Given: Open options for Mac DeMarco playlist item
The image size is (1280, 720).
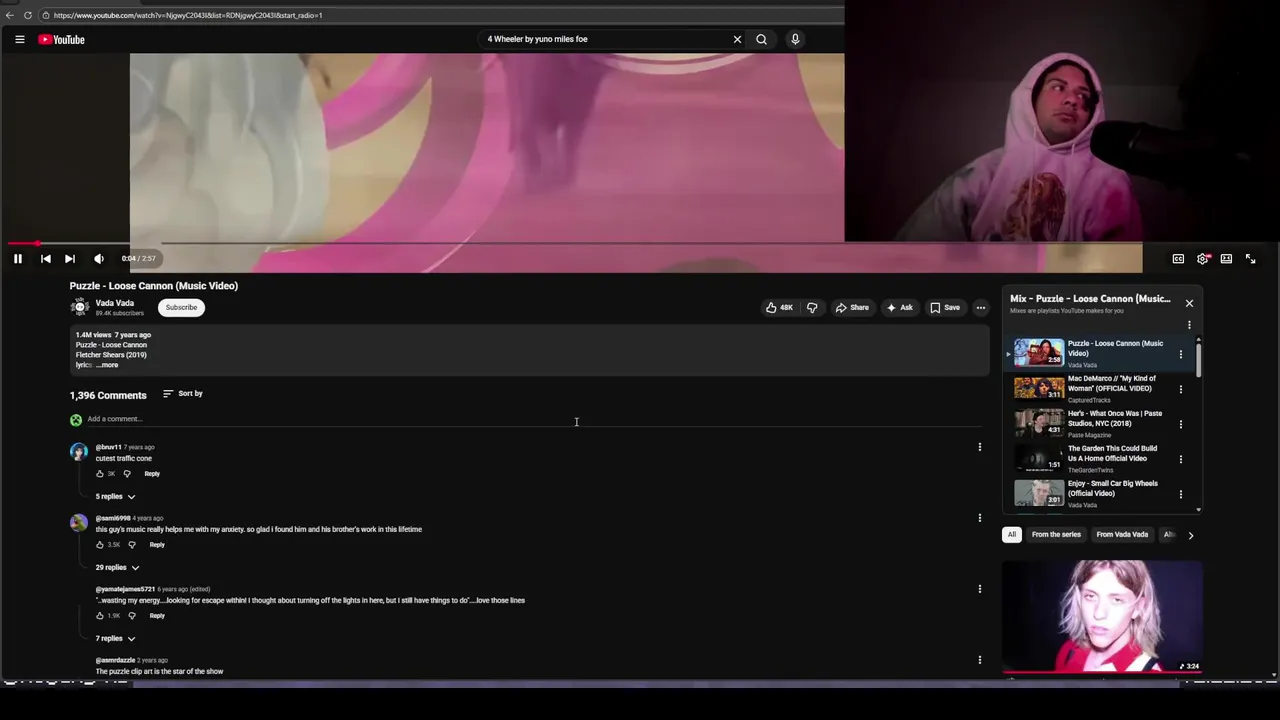Looking at the screenshot, I should click(x=1181, y=389).
